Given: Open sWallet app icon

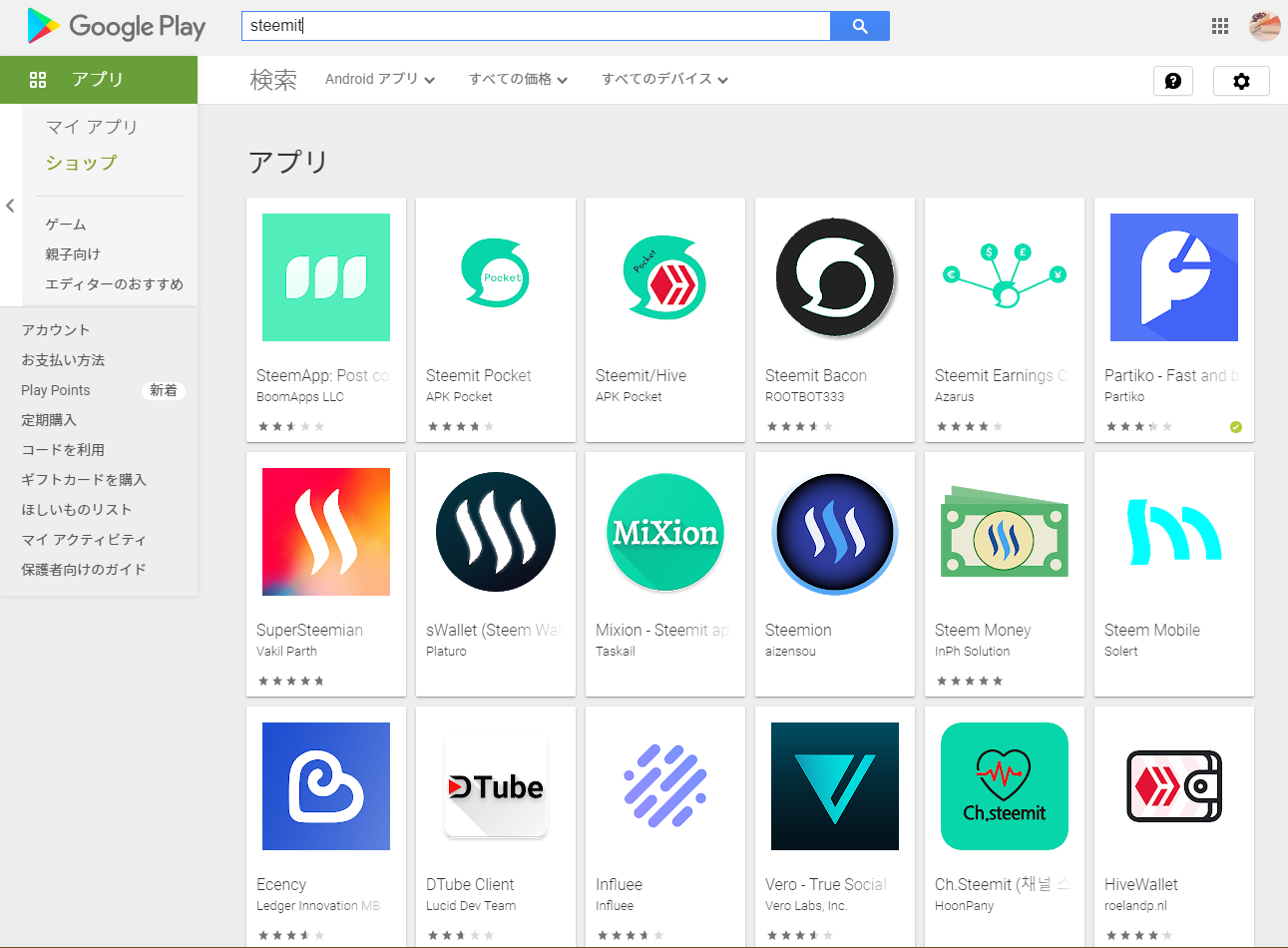Looking at the screenshot, I should pyautogui.click(x=496, y=532).
